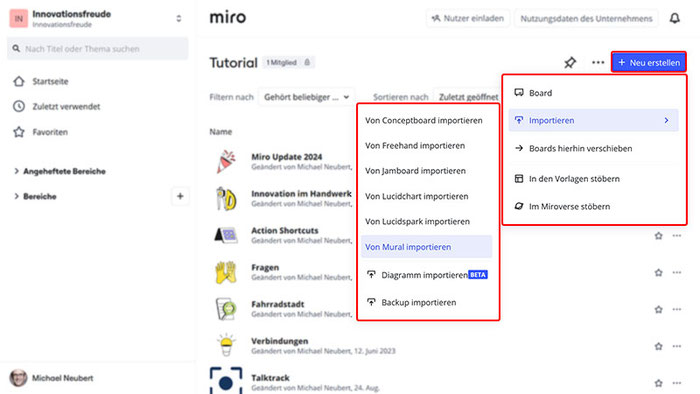The height and width of the screenshot is (394, 700).
Task: Click the Favoriten star icon in sidebar
Action: 19,132
